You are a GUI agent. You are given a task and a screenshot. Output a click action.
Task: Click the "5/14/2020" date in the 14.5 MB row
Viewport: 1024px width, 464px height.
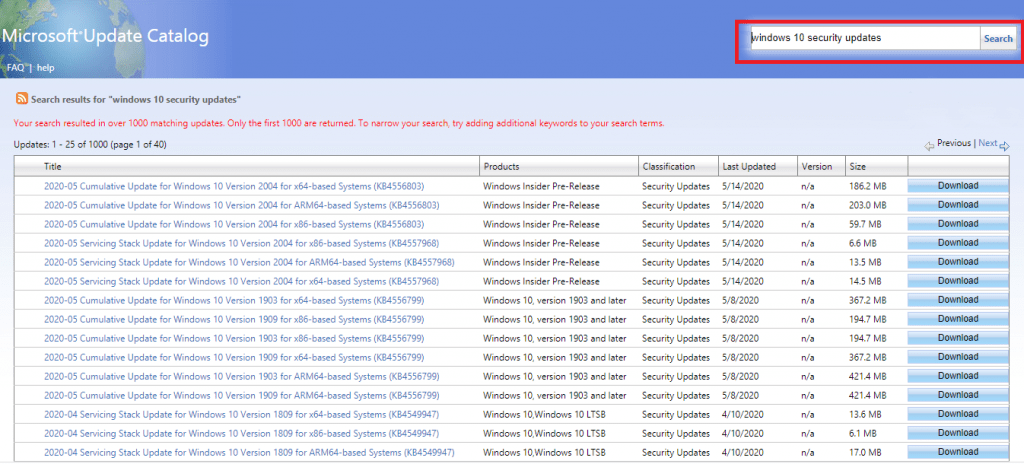pos(743,281)
